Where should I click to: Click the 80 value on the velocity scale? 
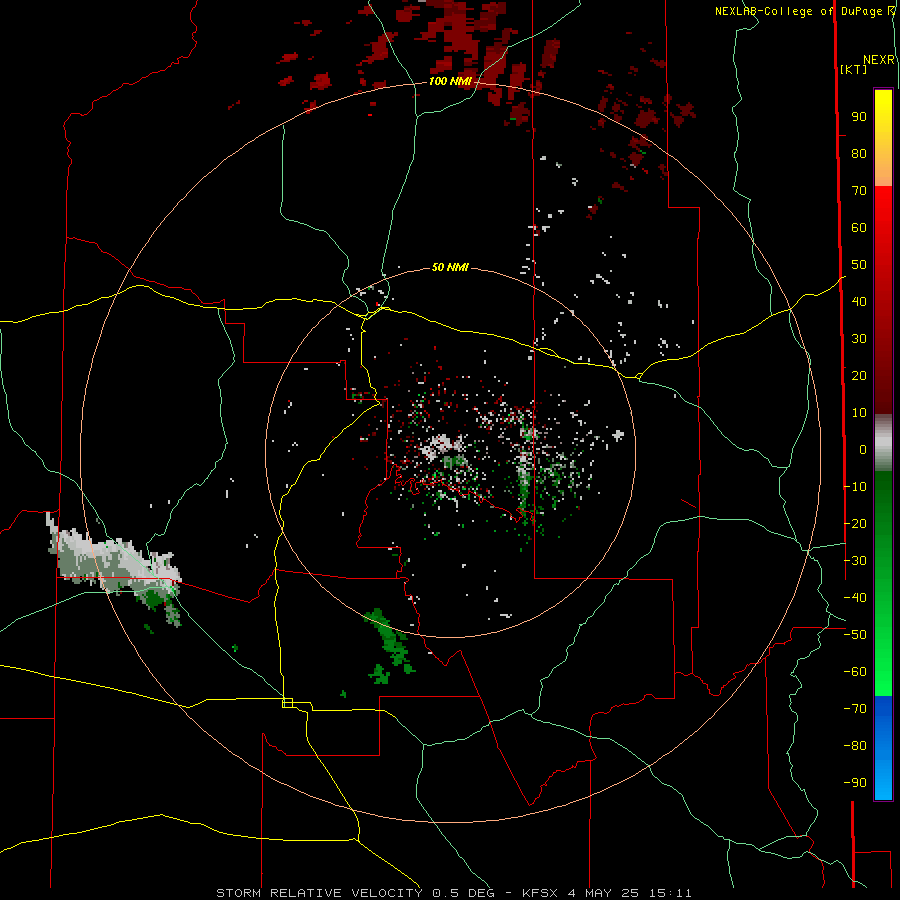tap(859, 154)
